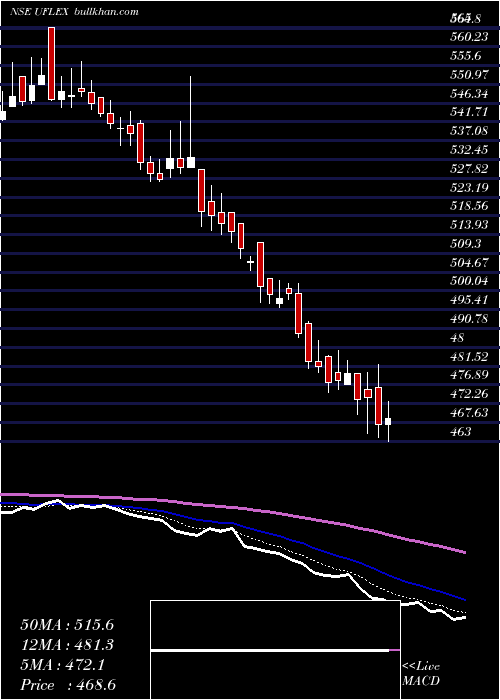Click the 476.89 price axis label
The width and height of the screenshot is (500, 700).
[x=468, y=376]
